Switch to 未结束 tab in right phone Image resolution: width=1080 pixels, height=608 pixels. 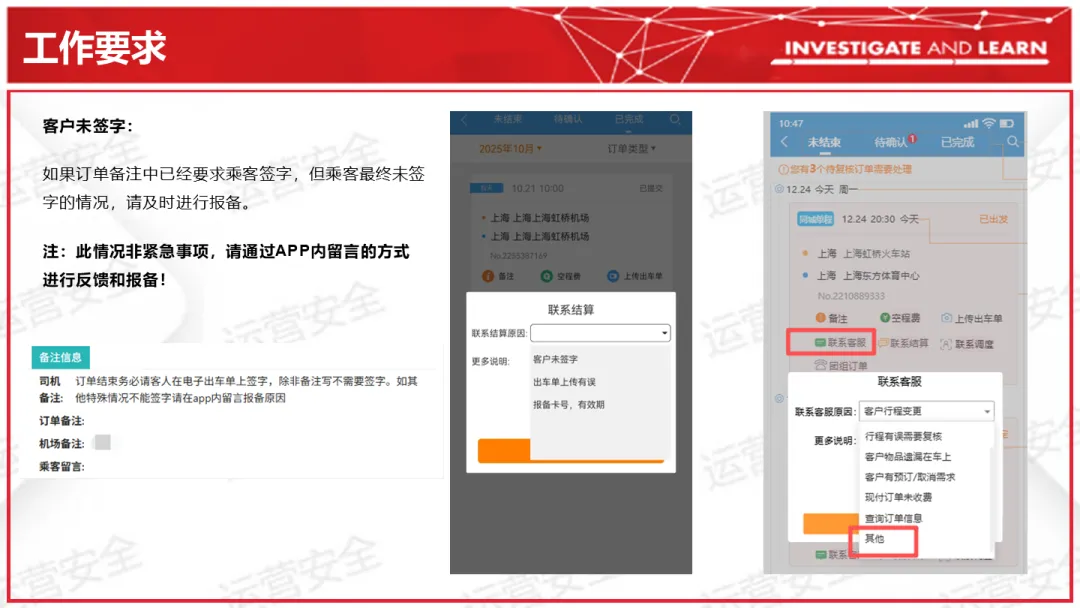824,142
